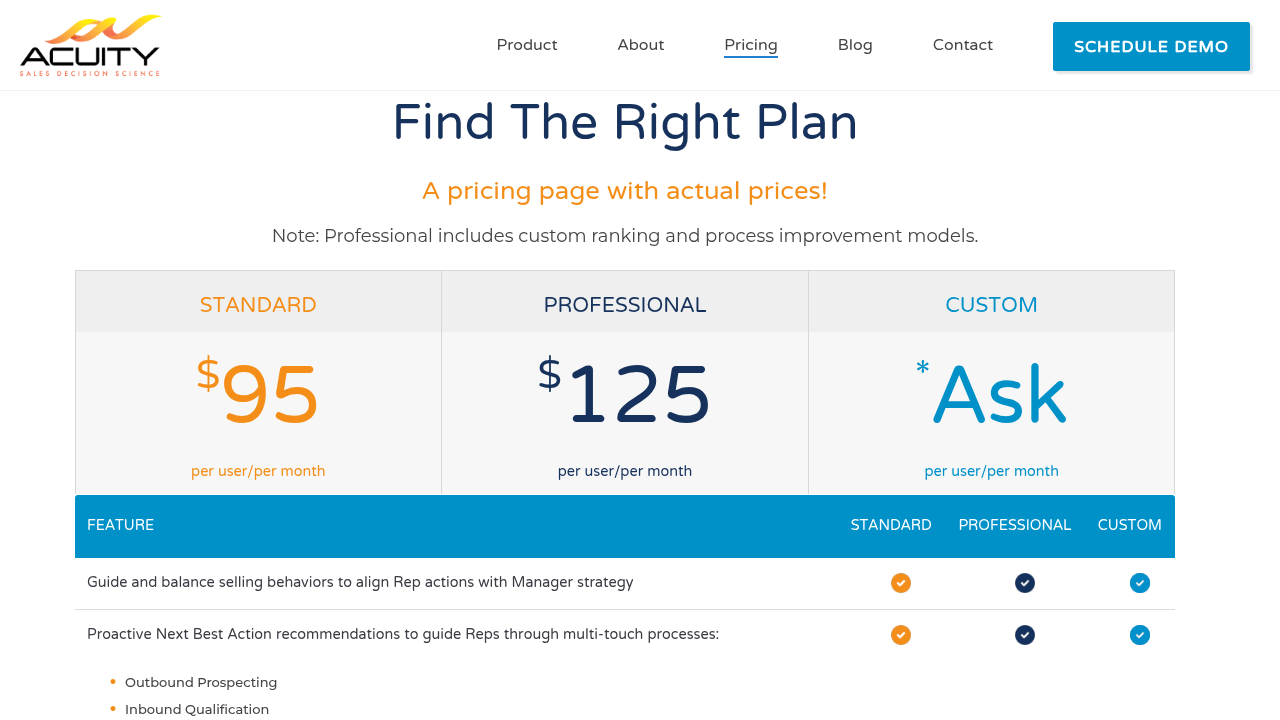Viewport: 1280px width, 720px height.
Task: Select the Pricing nav link
Action: pos(751,45)
